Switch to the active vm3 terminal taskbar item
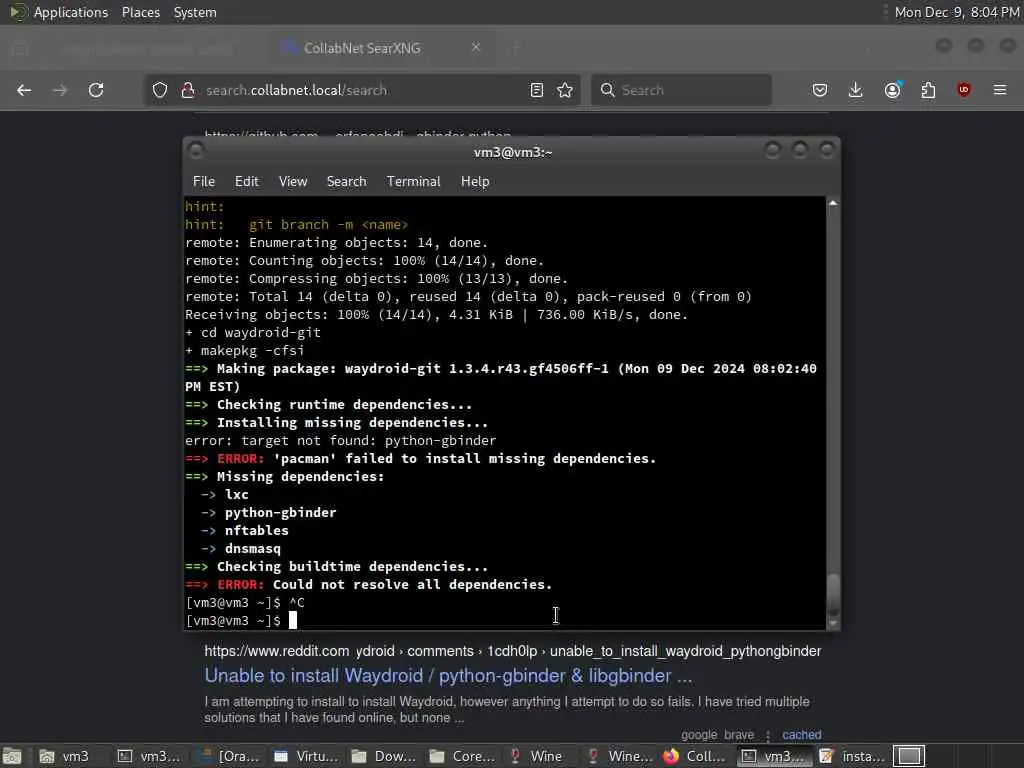This screenshot has height=768, width=1024. click(x=775, y=756)
